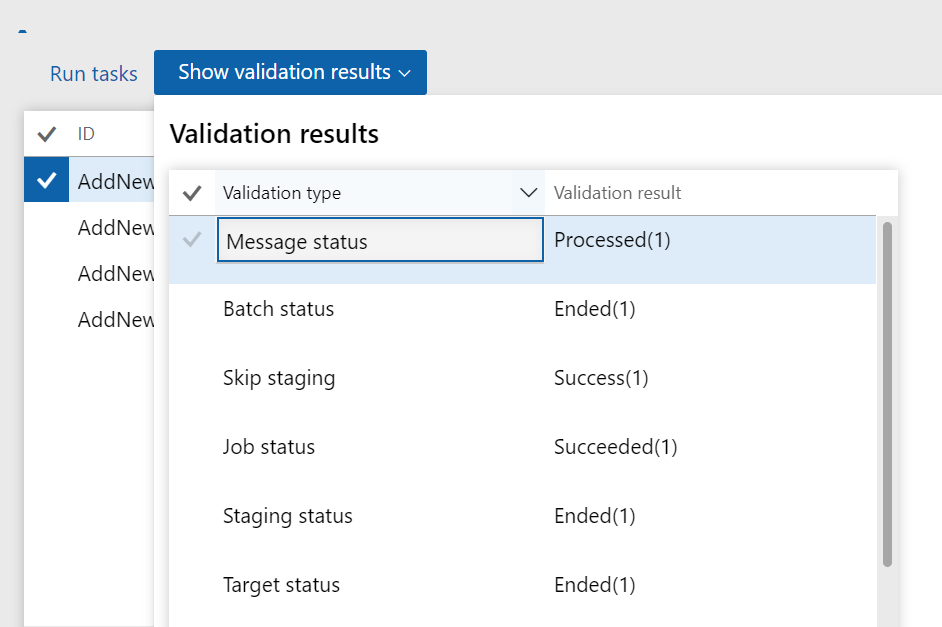Check the third AddNew row

click(x=46, y=273)
